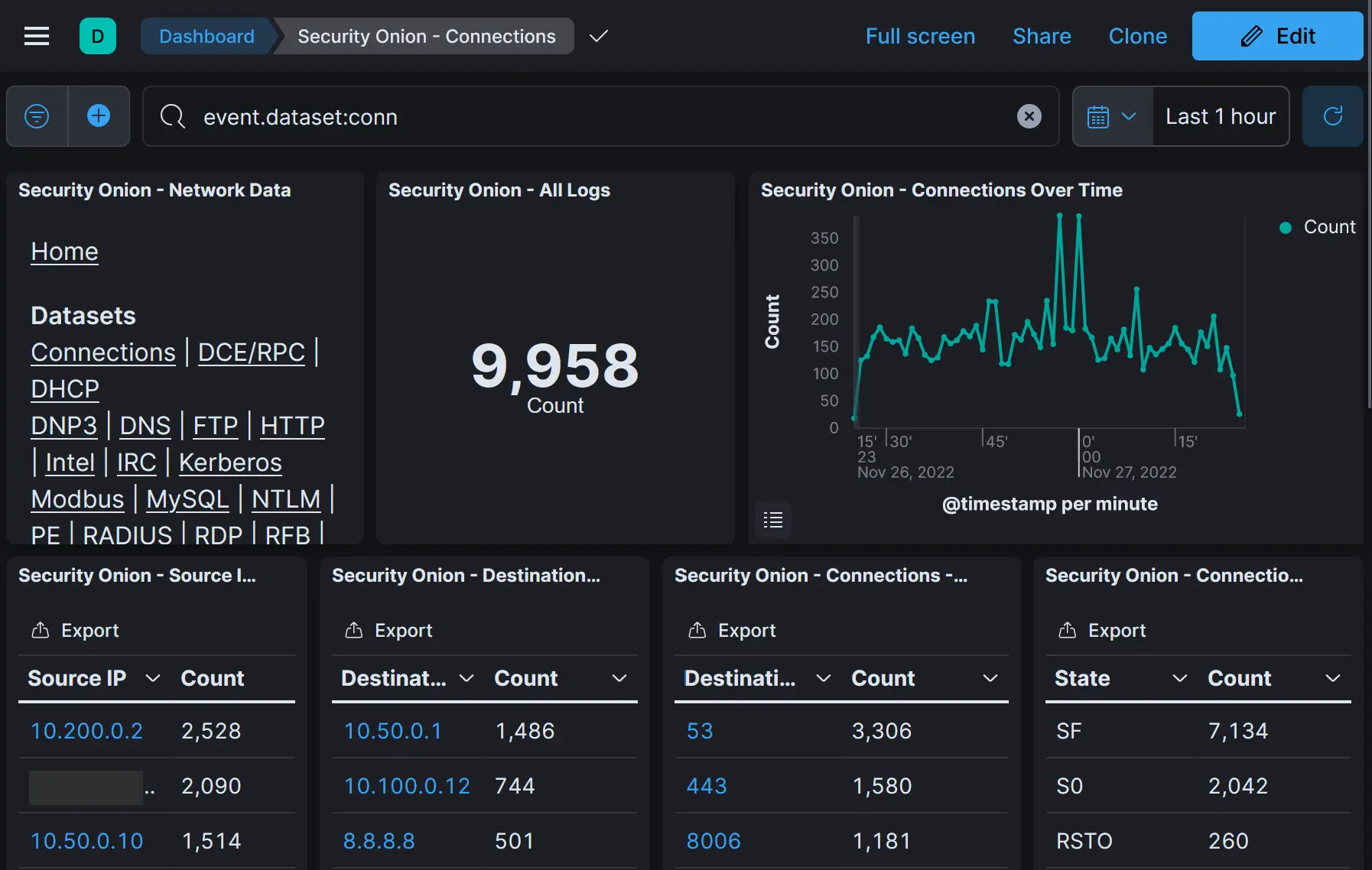Expand Count column menu in Destination IP table

[x=619, y=678]
